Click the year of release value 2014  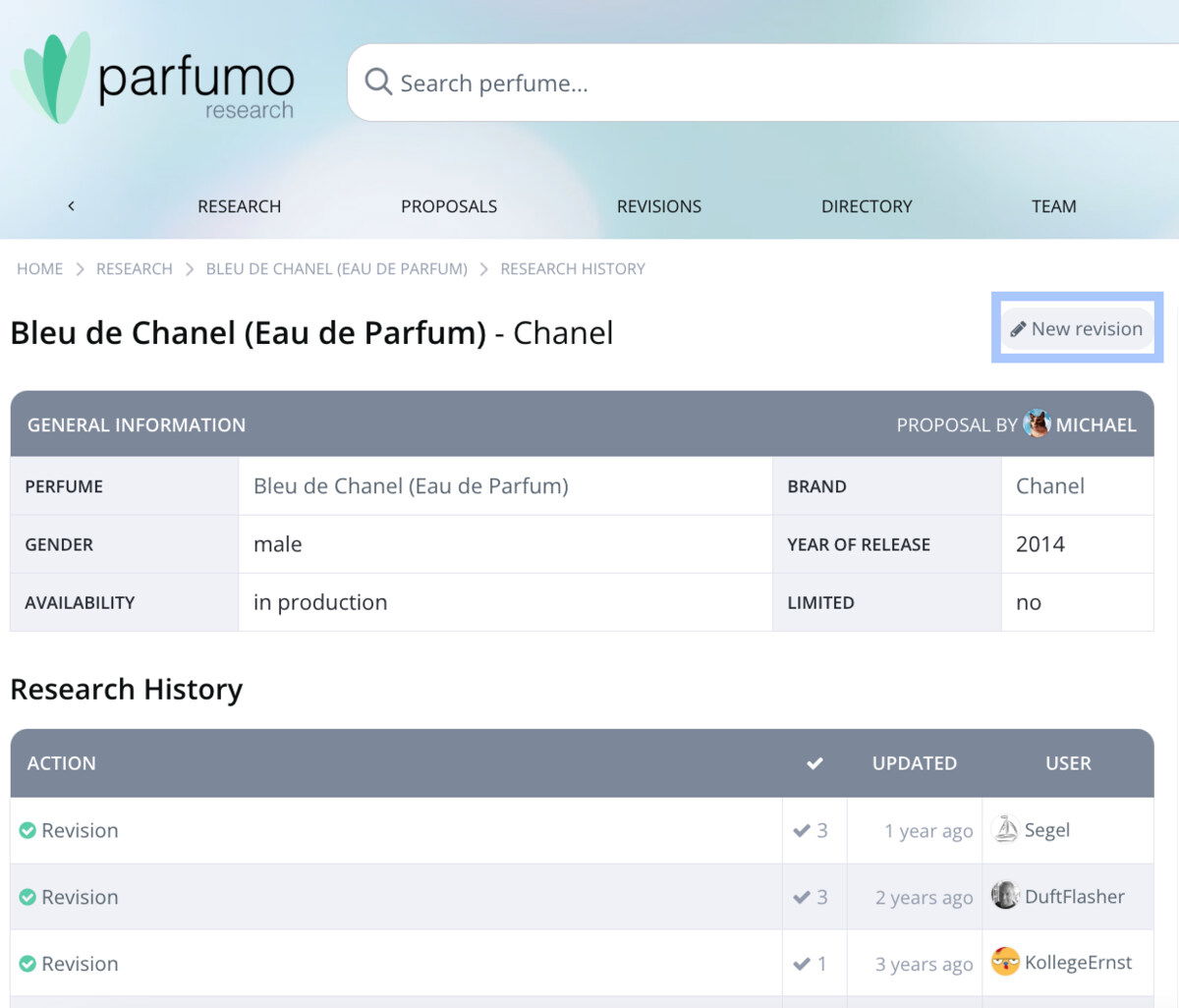[x=1040, y=544]
